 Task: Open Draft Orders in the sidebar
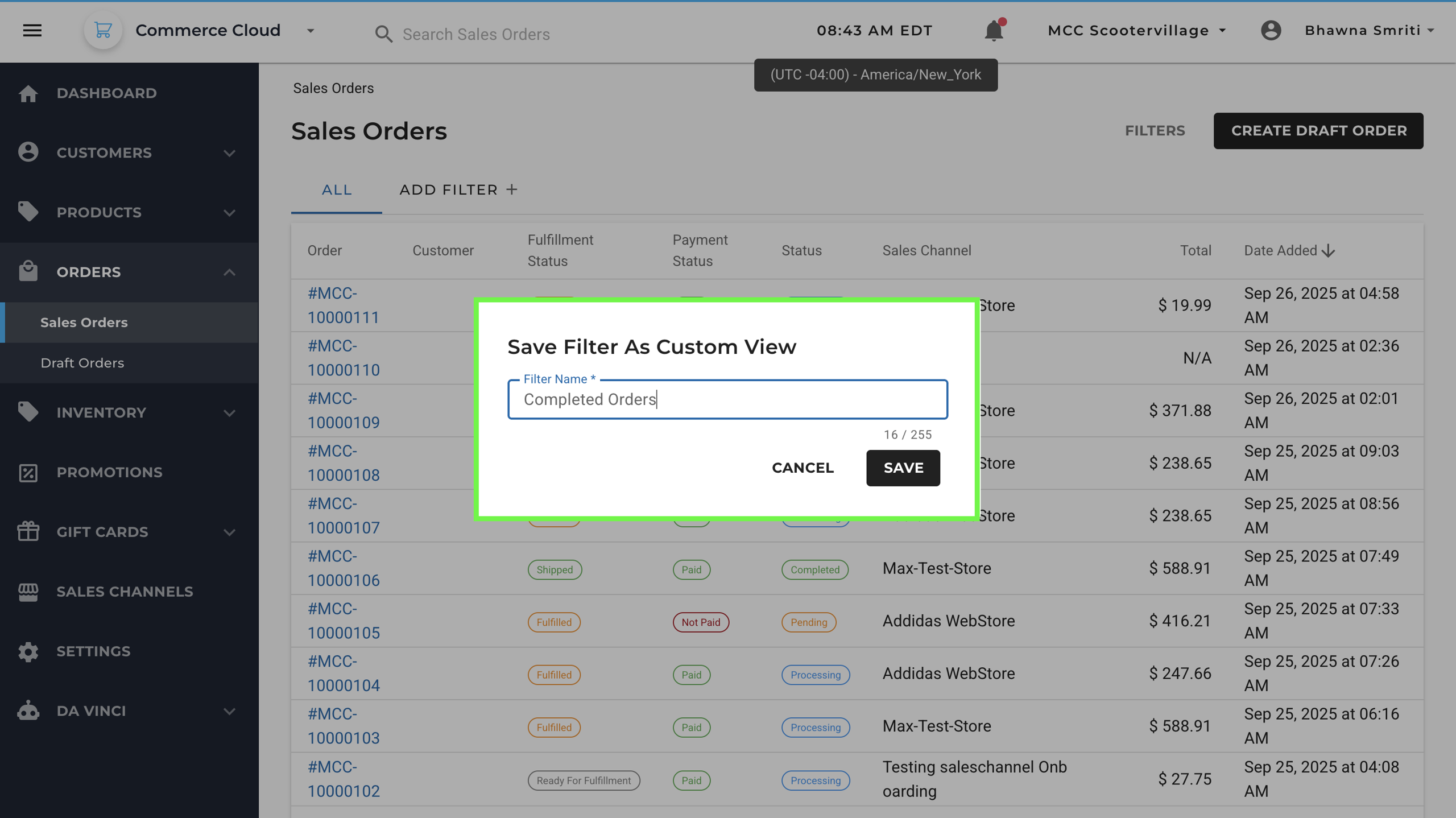click(x=82, y=363)
